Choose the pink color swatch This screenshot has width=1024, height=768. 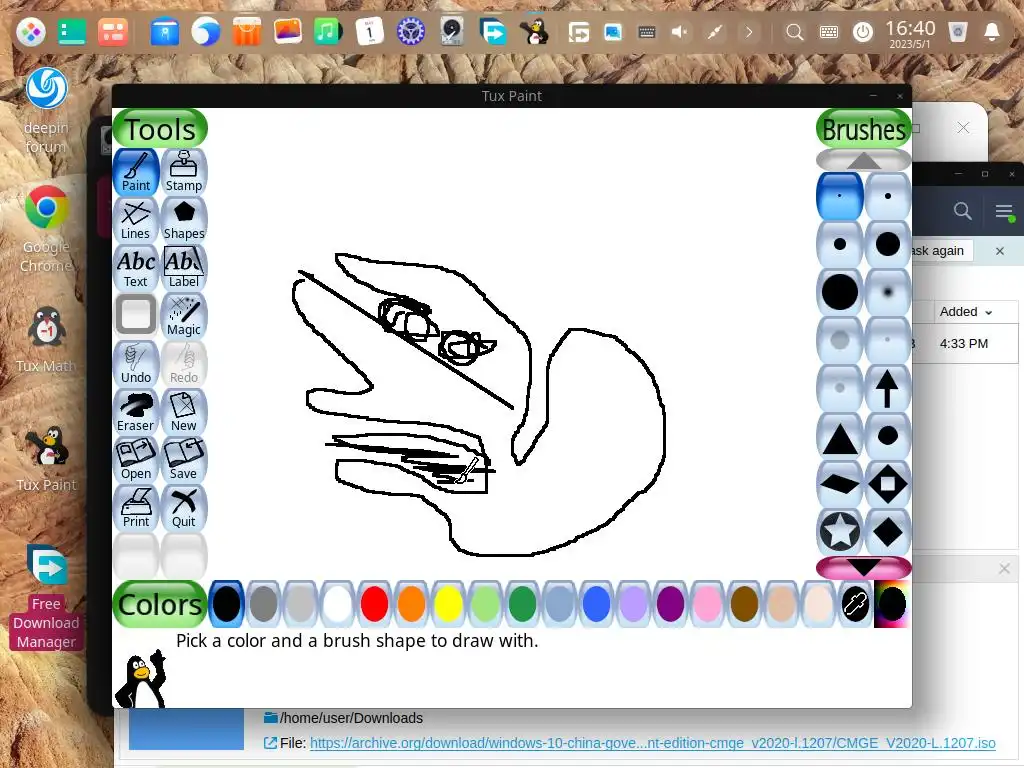707,604
